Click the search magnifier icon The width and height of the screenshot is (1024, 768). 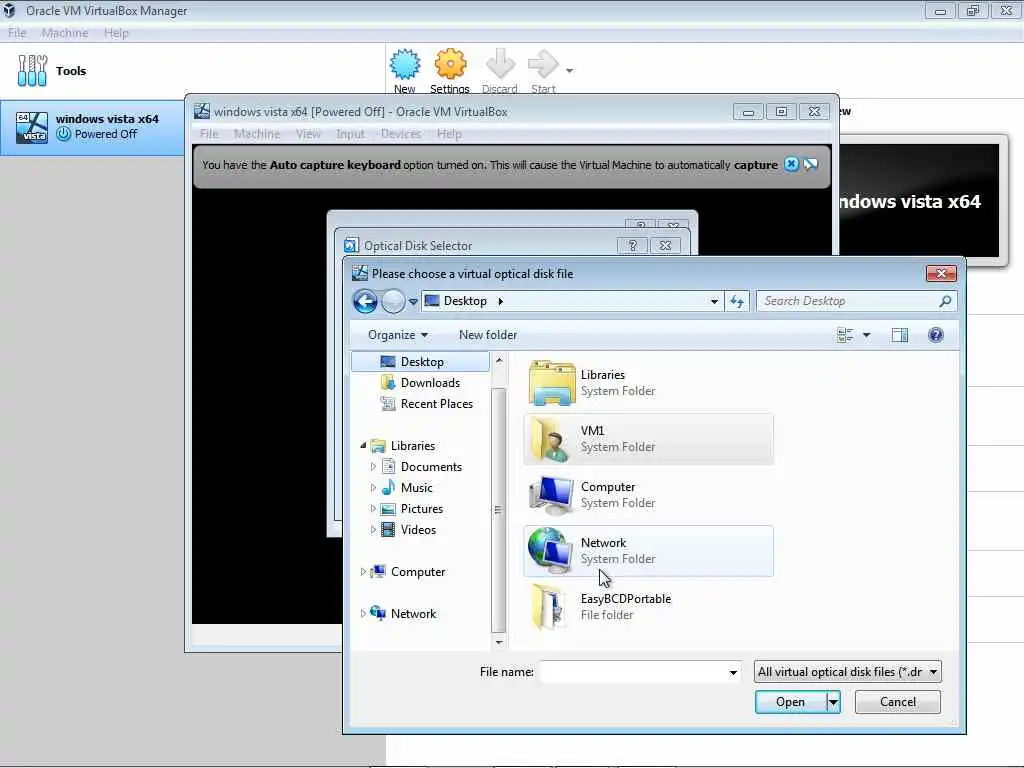pos(945,301)
